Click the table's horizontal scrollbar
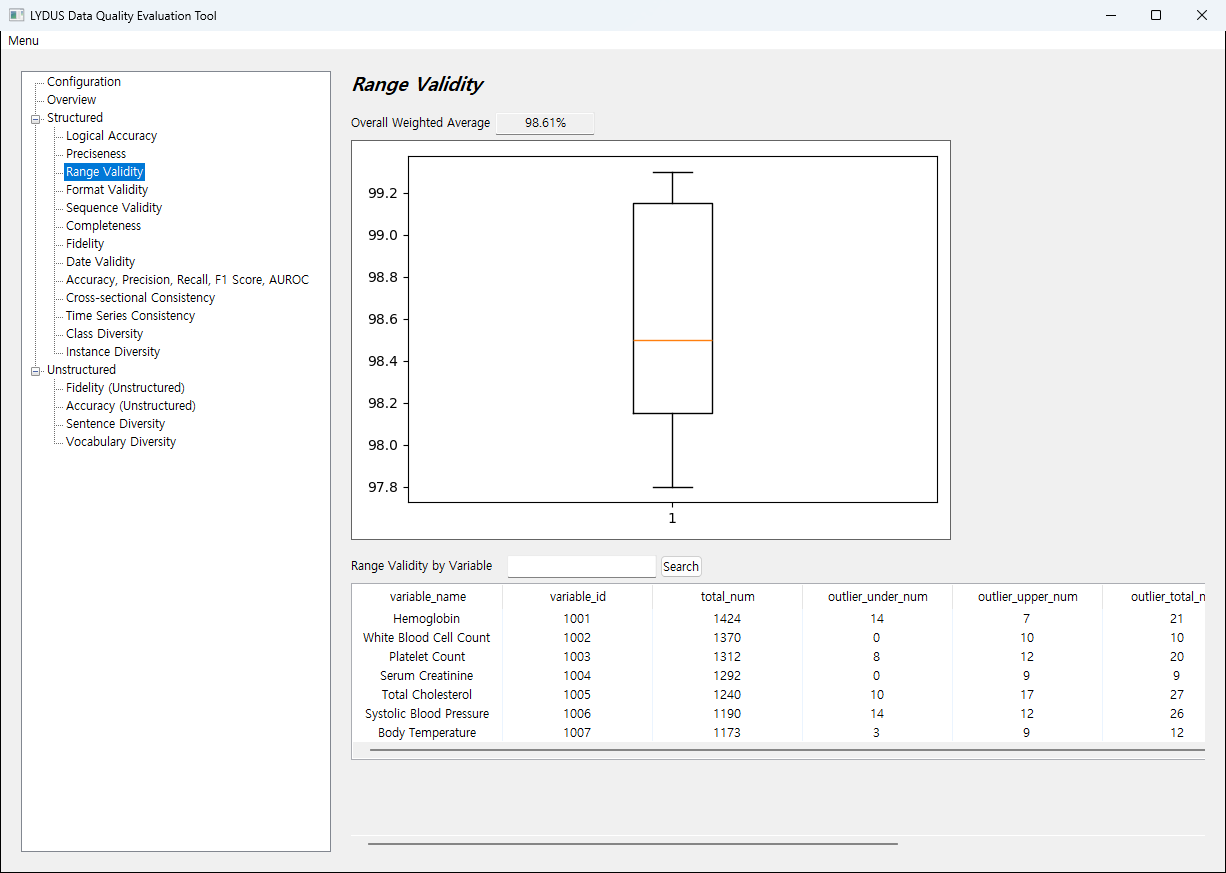The image size is (1226, 873). pyautogui.click(x=786, y=750)
